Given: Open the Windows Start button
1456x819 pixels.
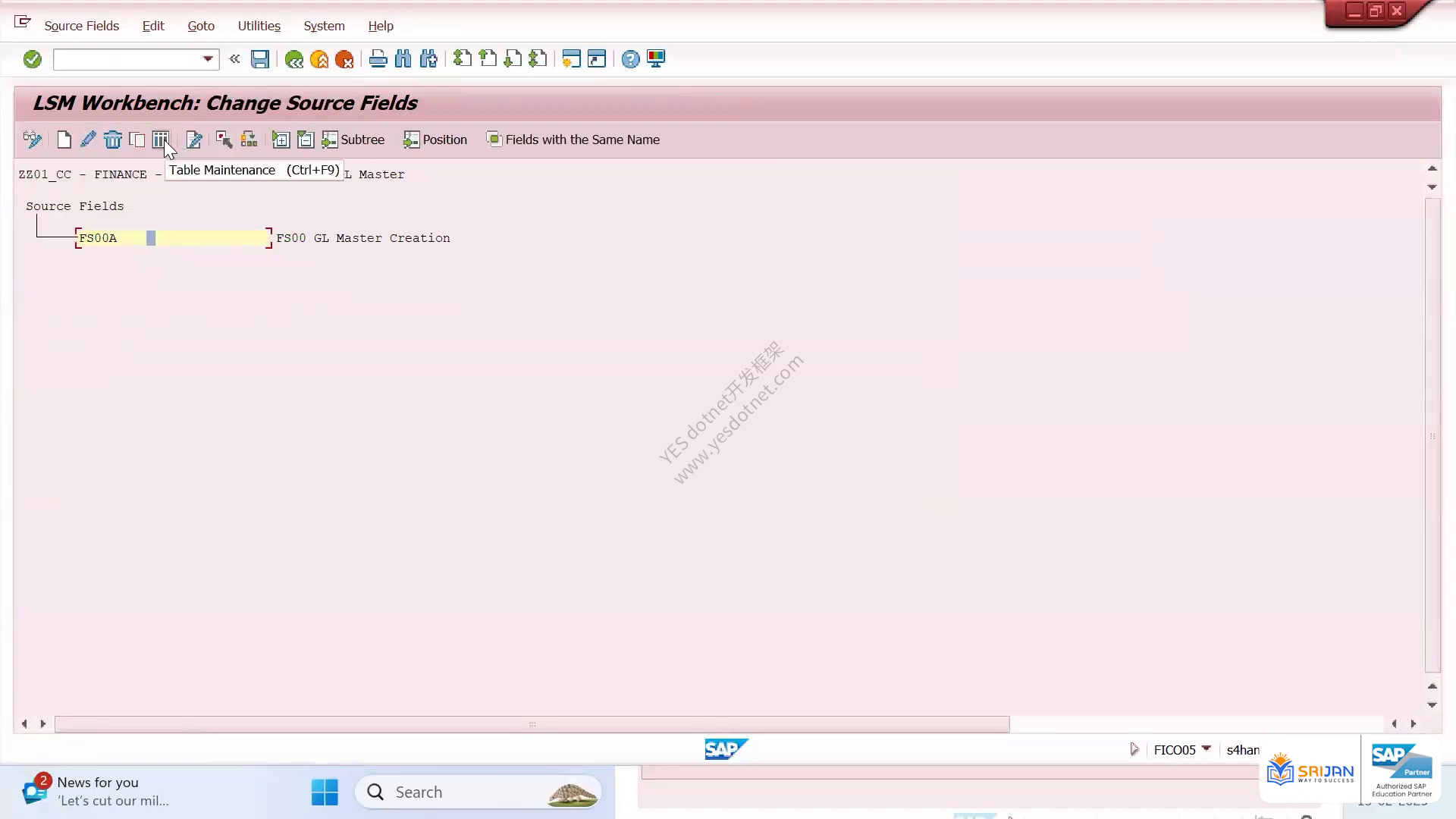Looking at the screenshot, I should pos(325,792).
